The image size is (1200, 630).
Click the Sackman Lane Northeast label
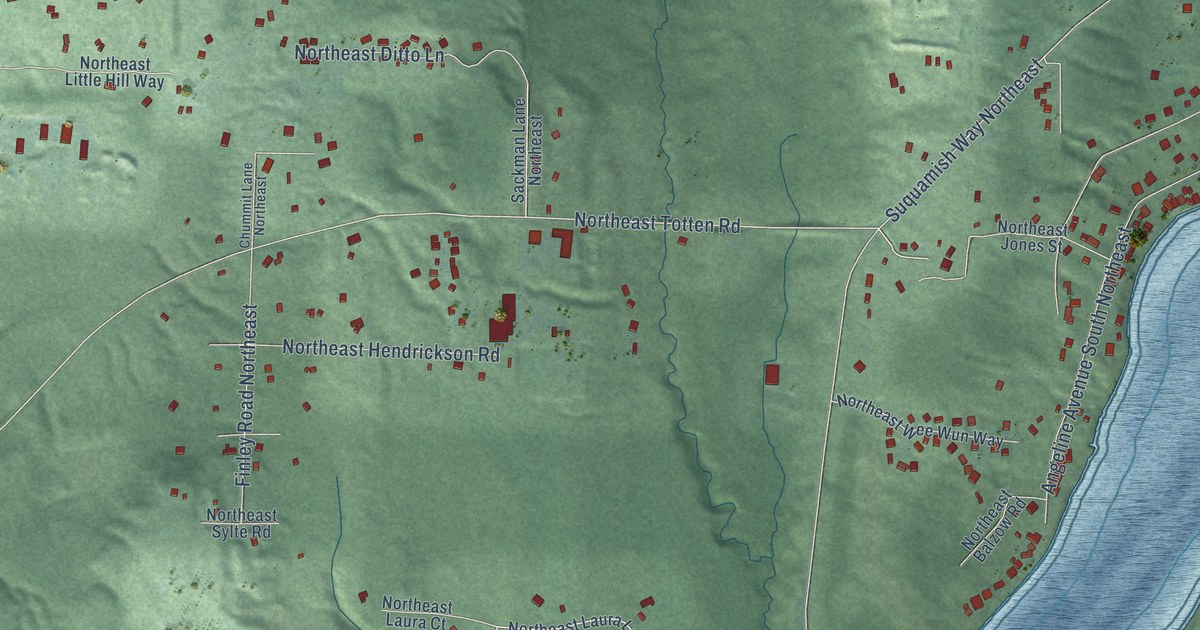pos(526,151)
